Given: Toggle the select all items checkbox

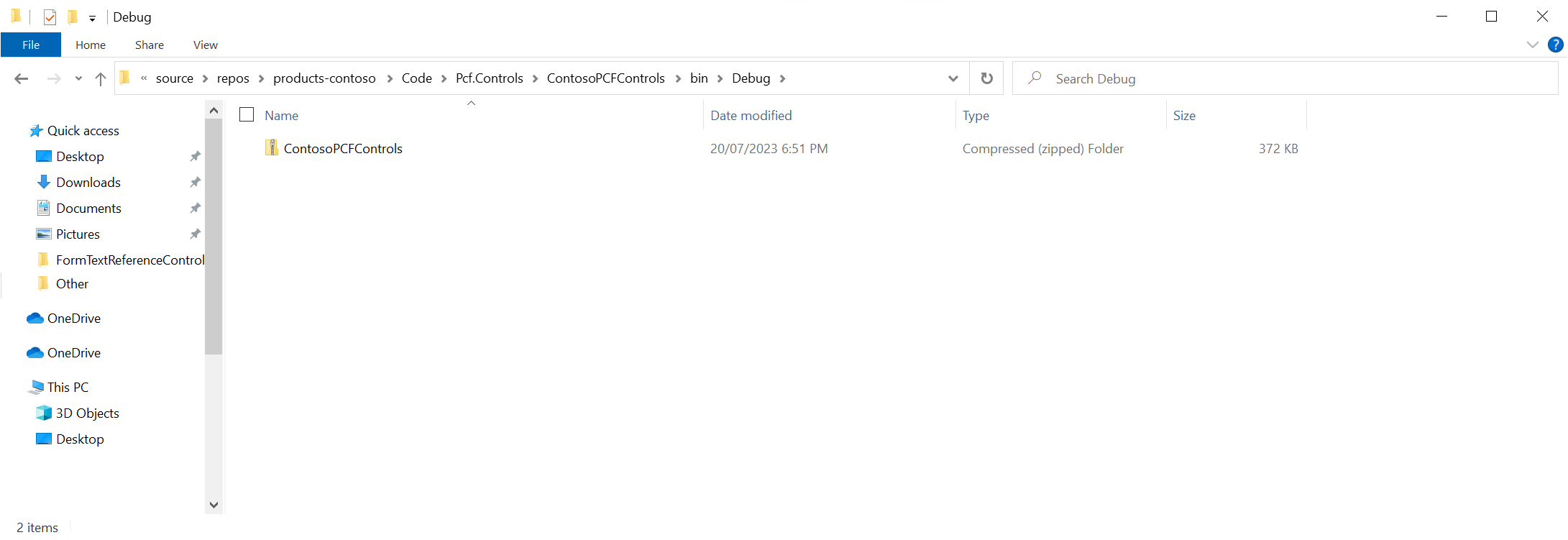Looking at the screenshot, I should point(247,115).
